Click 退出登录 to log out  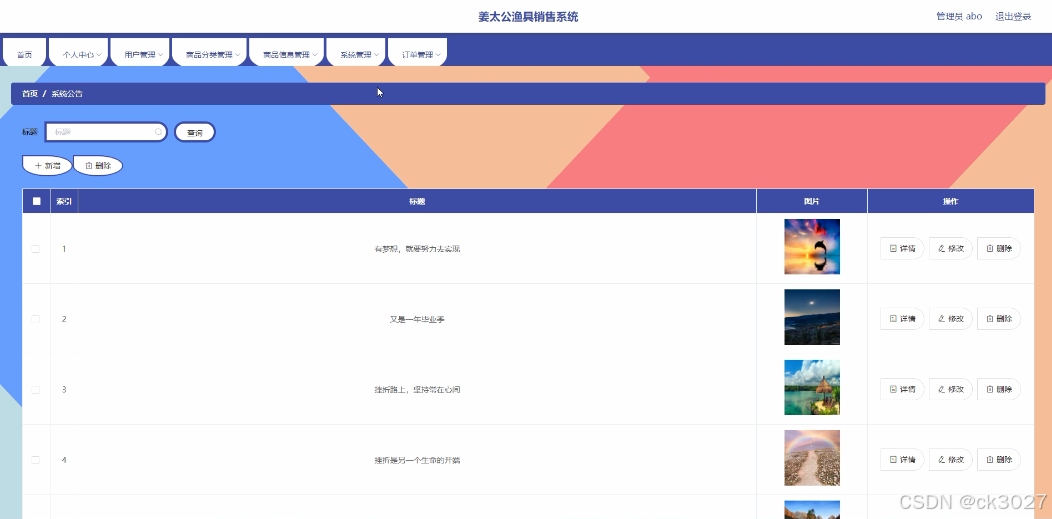pos(1013,17)
